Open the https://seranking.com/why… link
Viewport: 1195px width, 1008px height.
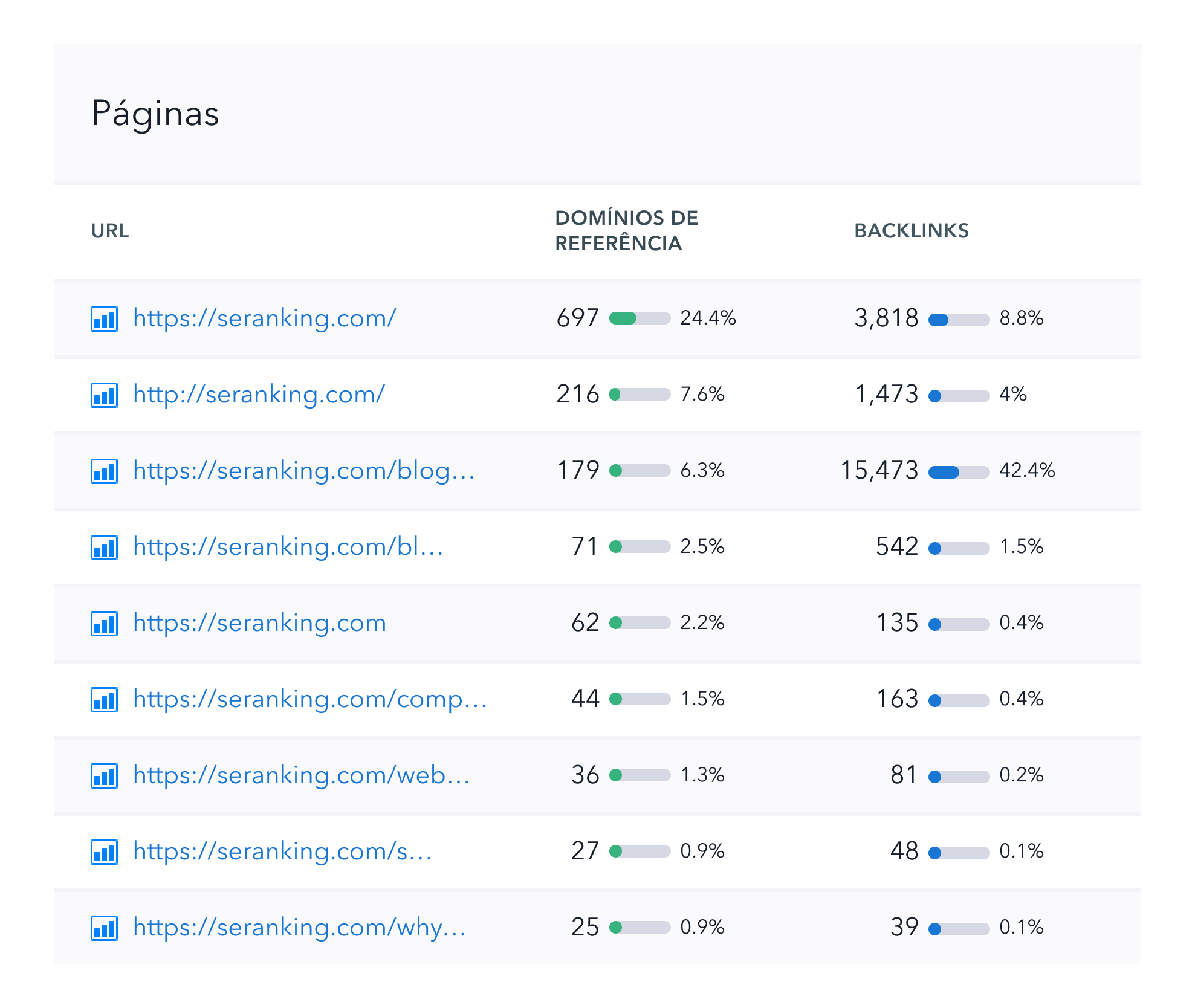(x=299, y=928)
